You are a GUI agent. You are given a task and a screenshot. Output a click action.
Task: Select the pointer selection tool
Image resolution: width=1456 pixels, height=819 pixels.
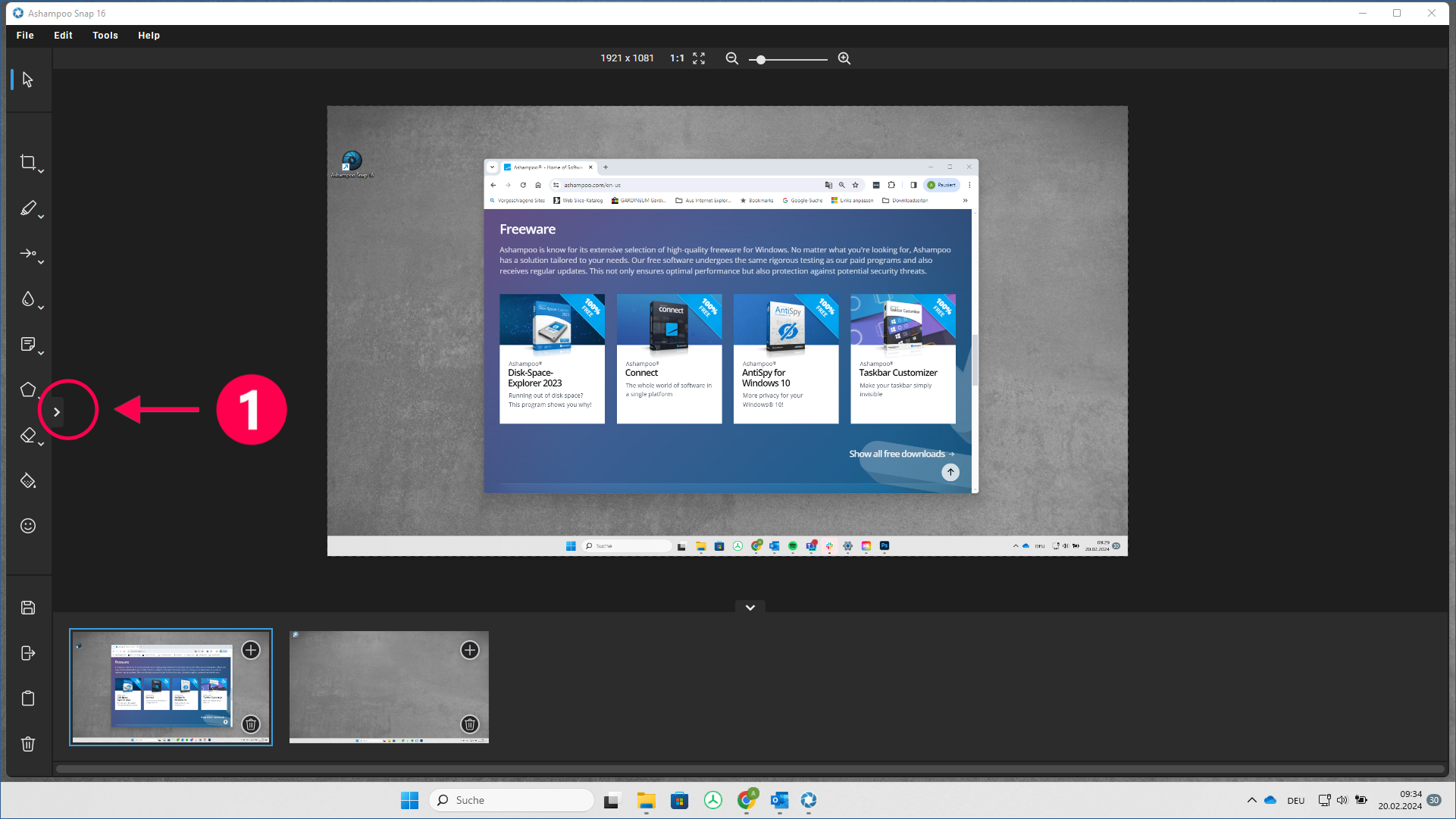coord(28,80)
